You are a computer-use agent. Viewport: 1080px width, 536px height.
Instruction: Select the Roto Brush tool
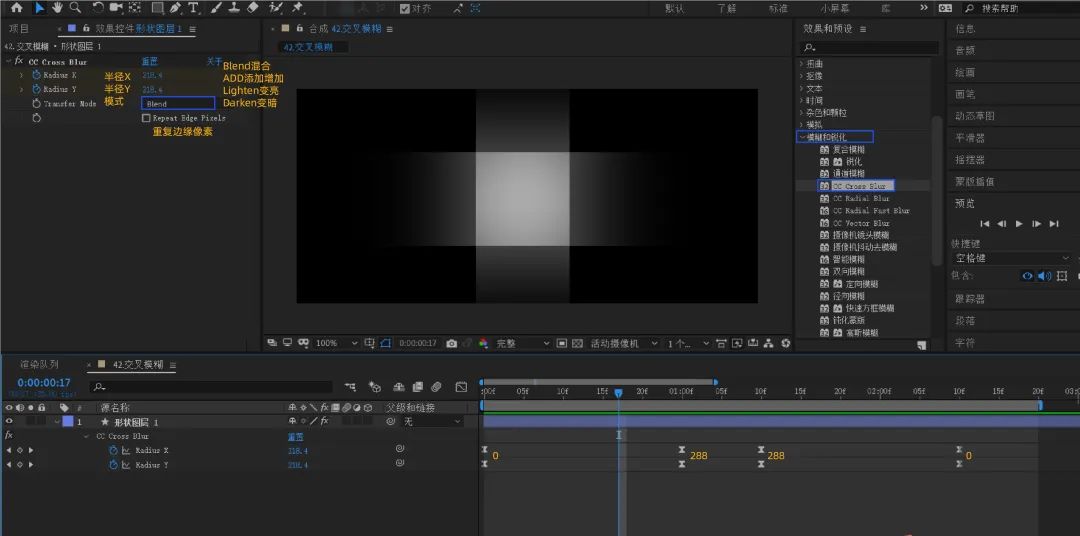click(276, 8)
